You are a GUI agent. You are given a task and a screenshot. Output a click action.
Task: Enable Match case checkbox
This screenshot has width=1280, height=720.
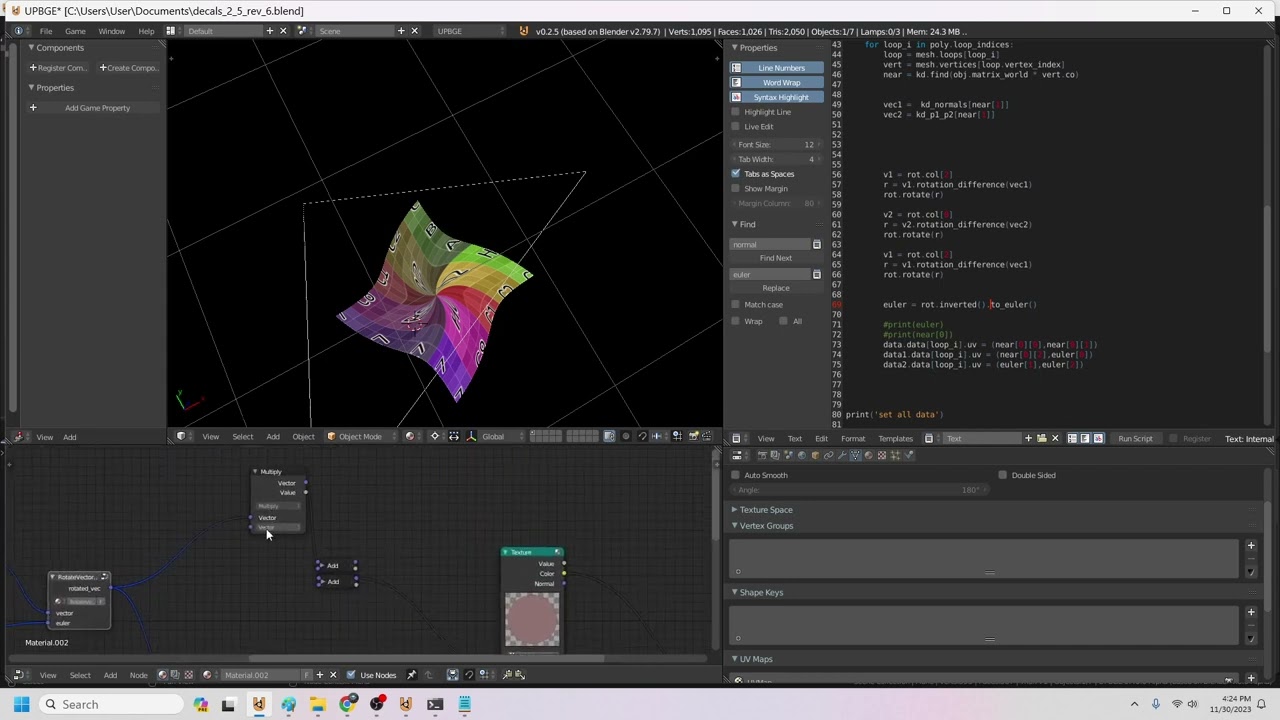click(736, 305)
